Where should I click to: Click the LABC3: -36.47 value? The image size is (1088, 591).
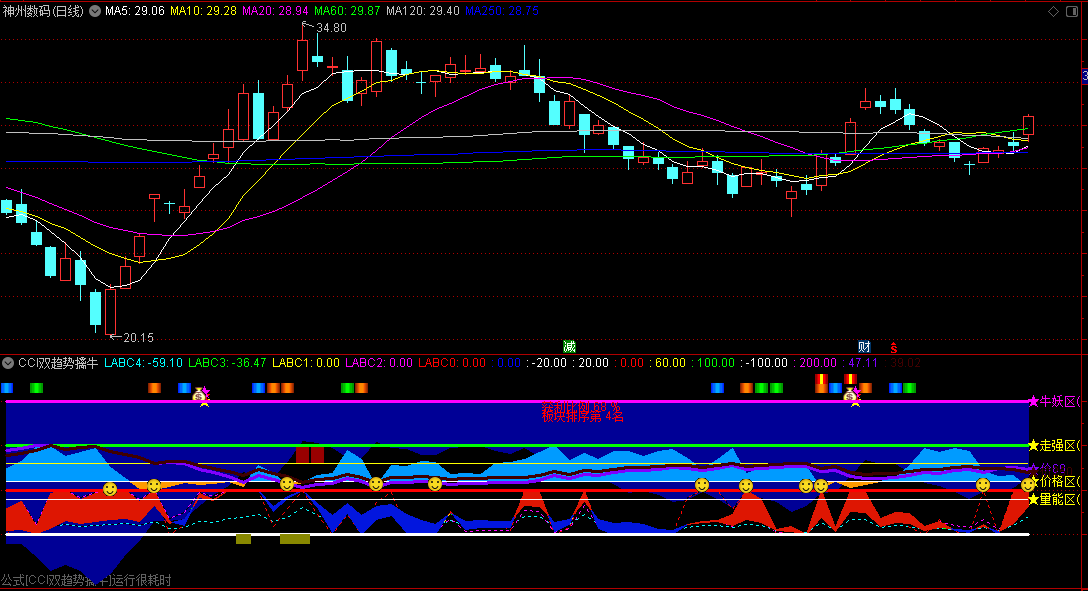(227, 363)
